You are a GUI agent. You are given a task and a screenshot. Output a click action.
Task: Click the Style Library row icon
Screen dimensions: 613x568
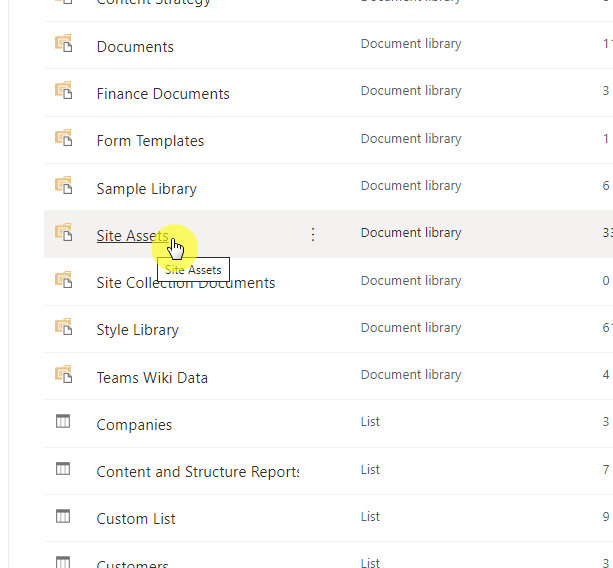(63, 327)
